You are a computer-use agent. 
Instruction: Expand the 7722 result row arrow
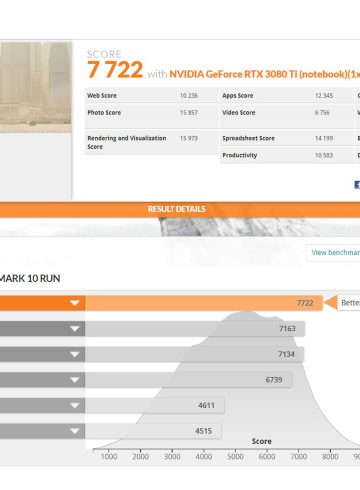75,303
